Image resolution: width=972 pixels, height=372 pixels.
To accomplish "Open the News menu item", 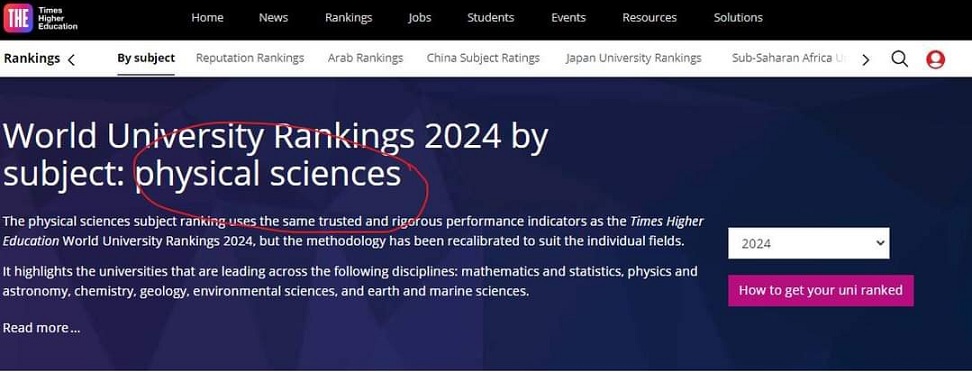I will coord(273,17).
